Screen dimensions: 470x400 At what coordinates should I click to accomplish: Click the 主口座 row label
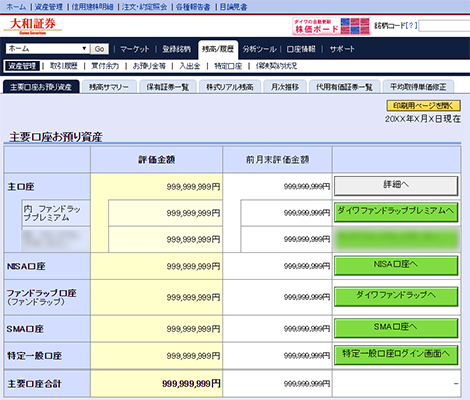(x=21, y=187)
